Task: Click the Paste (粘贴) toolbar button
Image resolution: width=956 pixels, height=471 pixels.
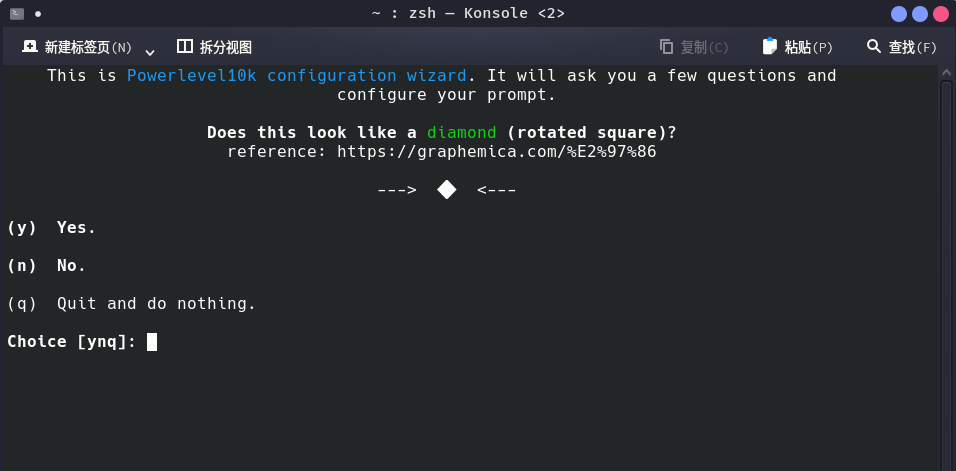Action: (797, 47)
